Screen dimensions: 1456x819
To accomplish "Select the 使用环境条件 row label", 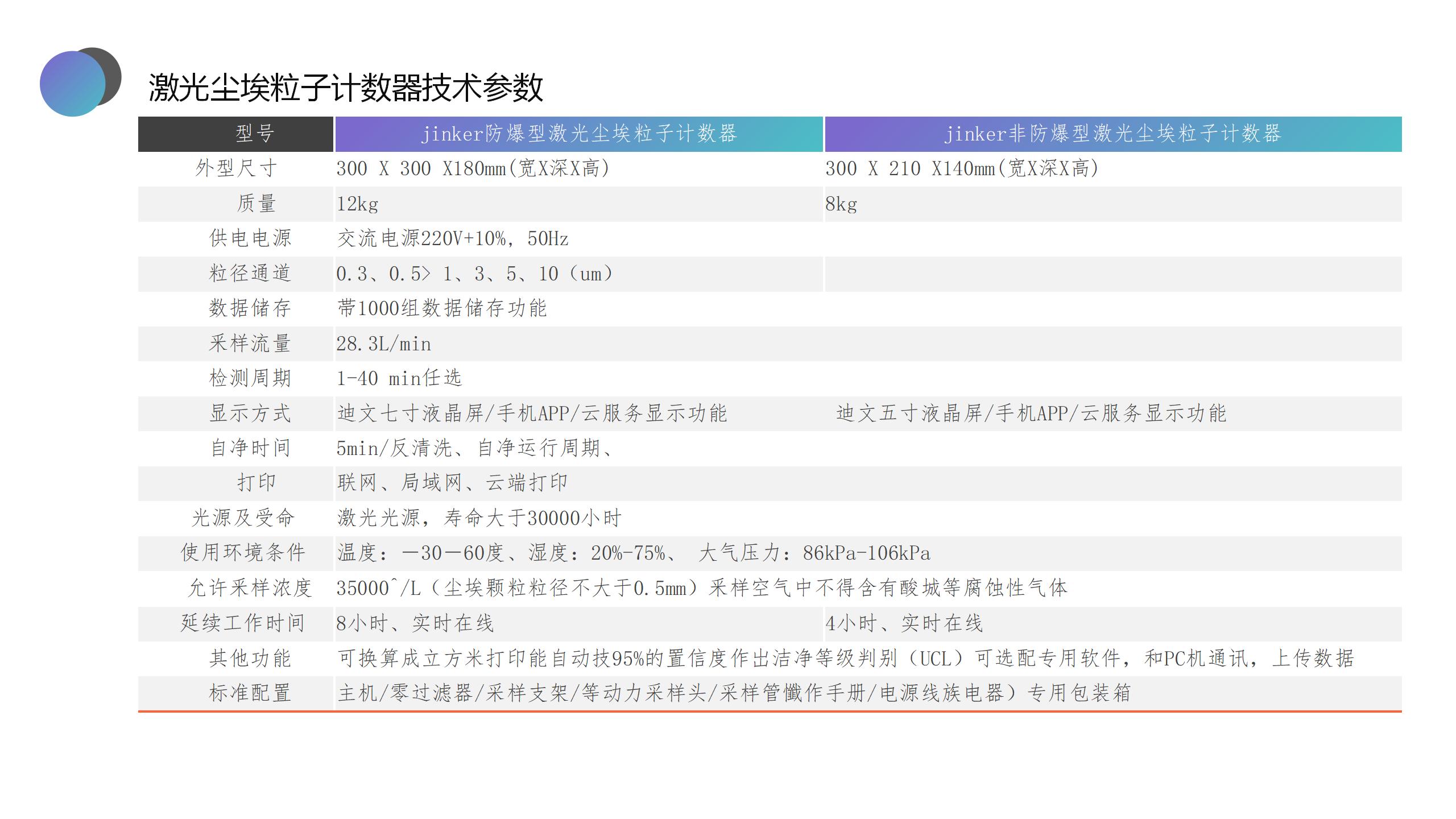I will [x=243, y=553].
